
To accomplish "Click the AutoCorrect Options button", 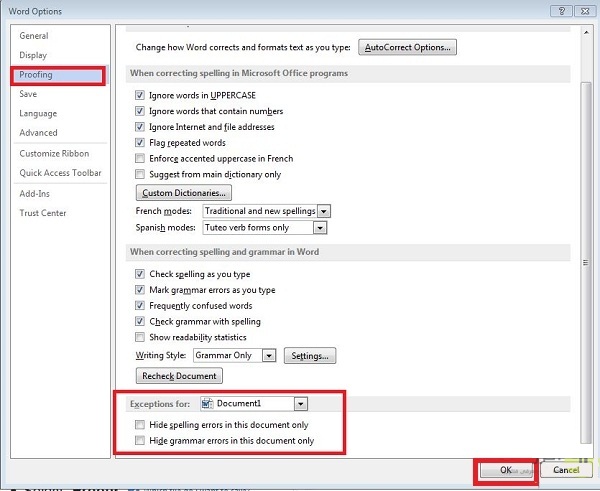I will tap(408, 47).
